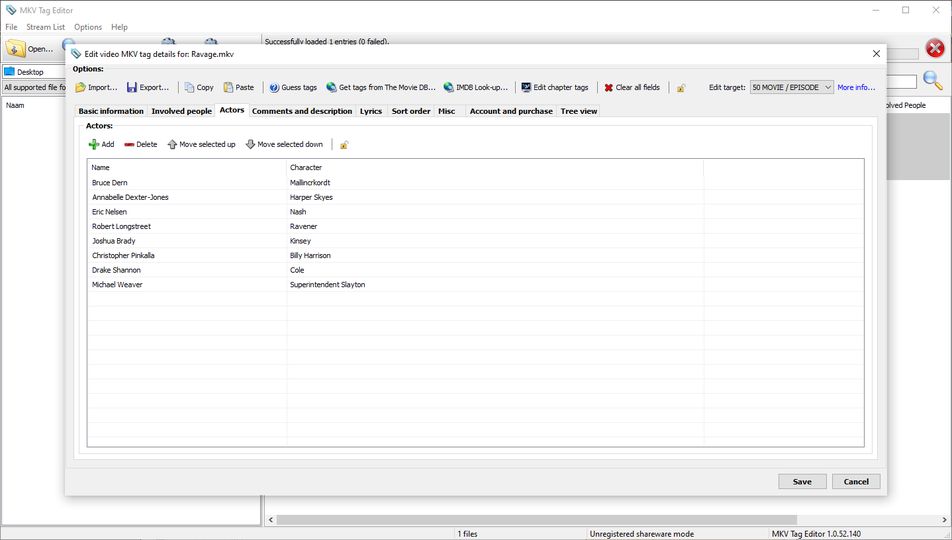Screen dimensions: 952x540
Task: Click the scroll left arrow in main window
Action: pos(271,520)
